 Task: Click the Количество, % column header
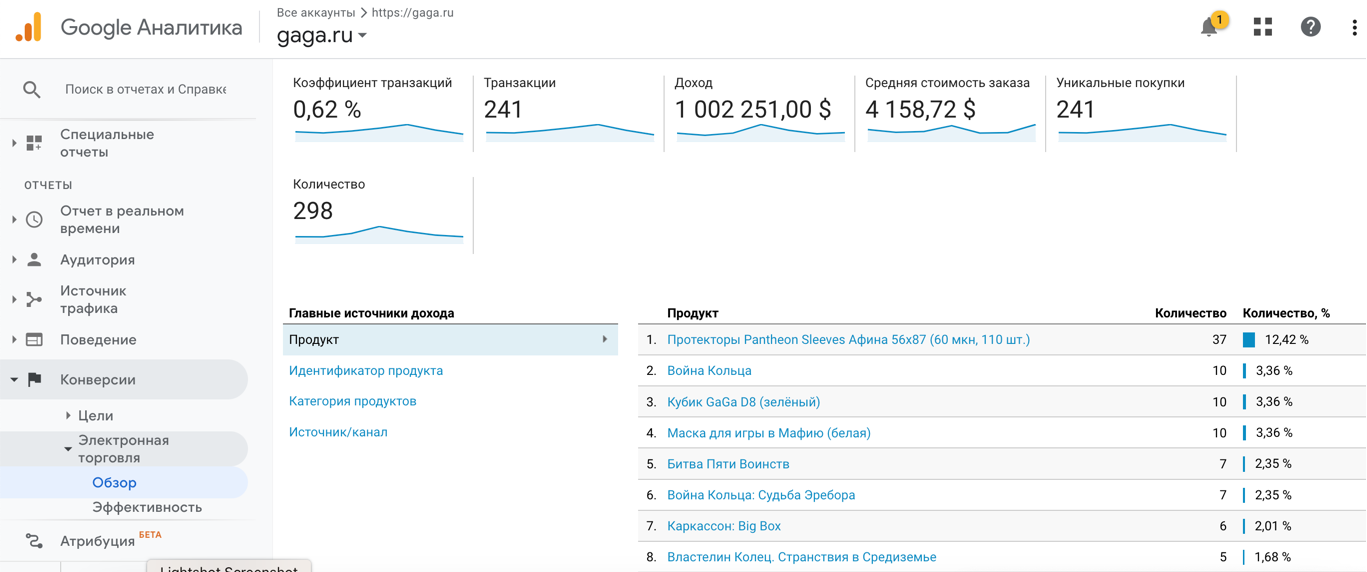[1286, 313]
